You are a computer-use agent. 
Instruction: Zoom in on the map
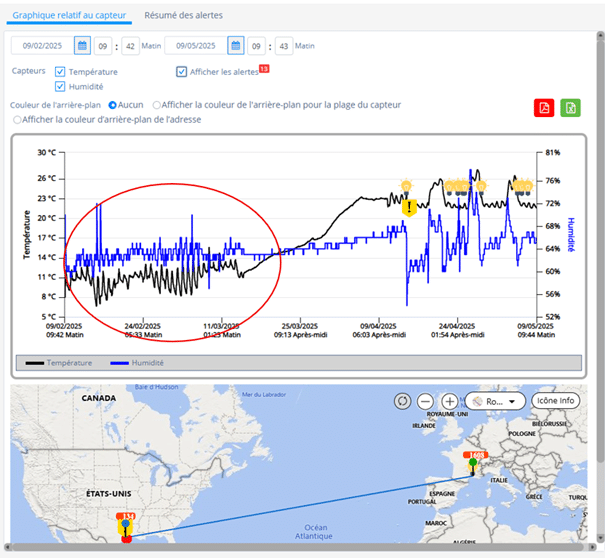[x=449, y=400]
